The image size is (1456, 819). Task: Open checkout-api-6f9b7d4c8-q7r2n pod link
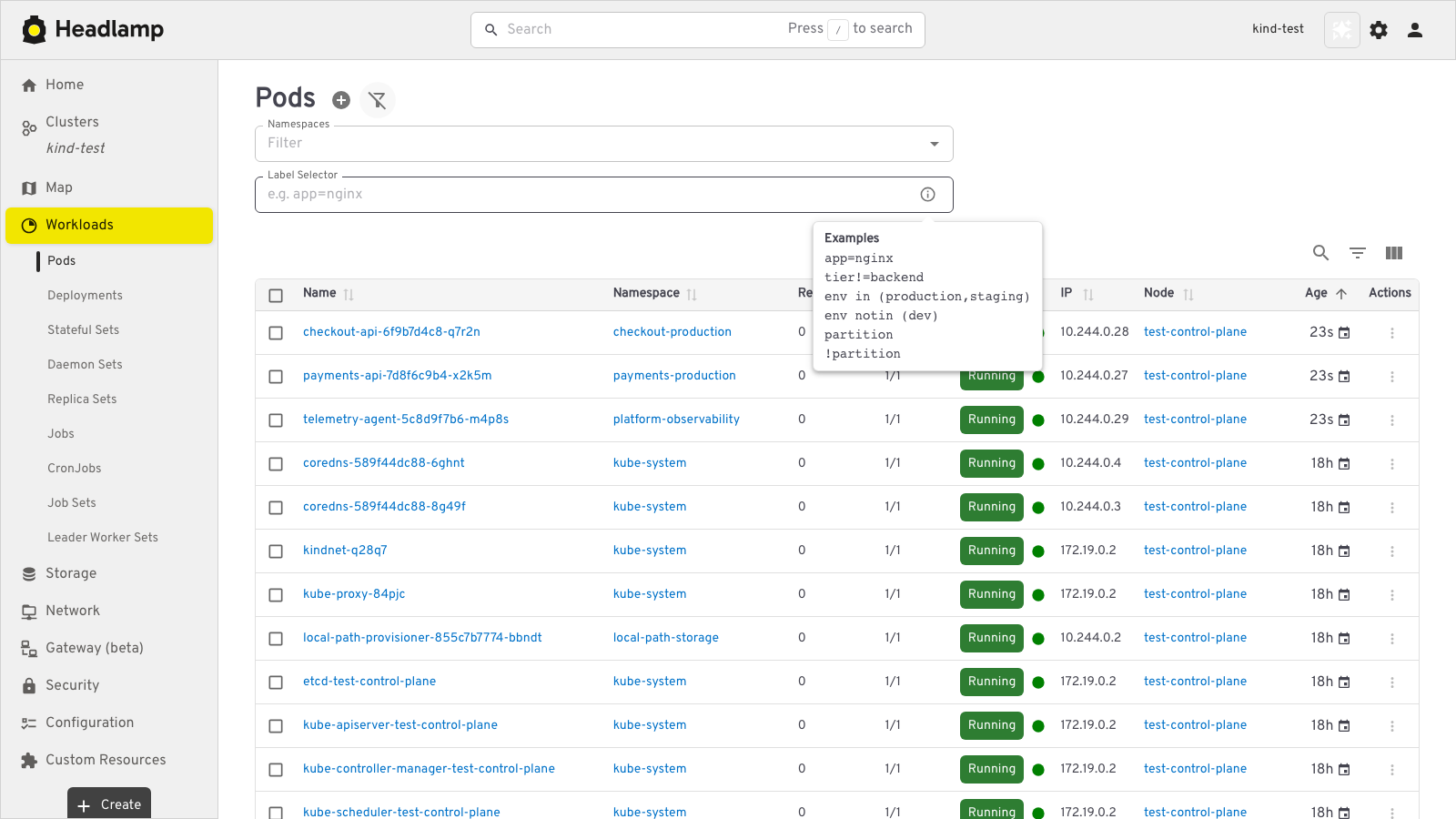pos(391,332)
